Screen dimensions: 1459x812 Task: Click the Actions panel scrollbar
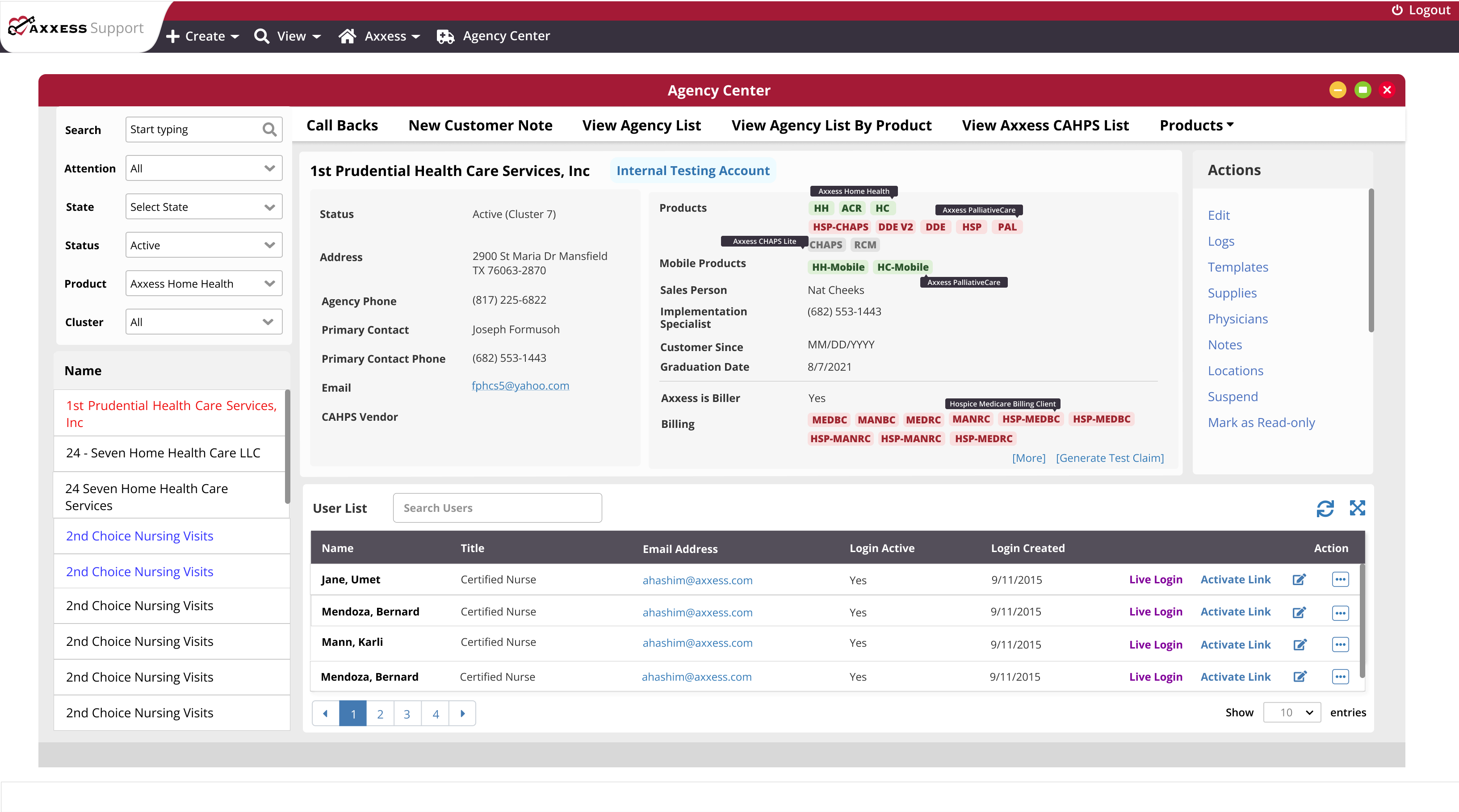[1371, 260]
